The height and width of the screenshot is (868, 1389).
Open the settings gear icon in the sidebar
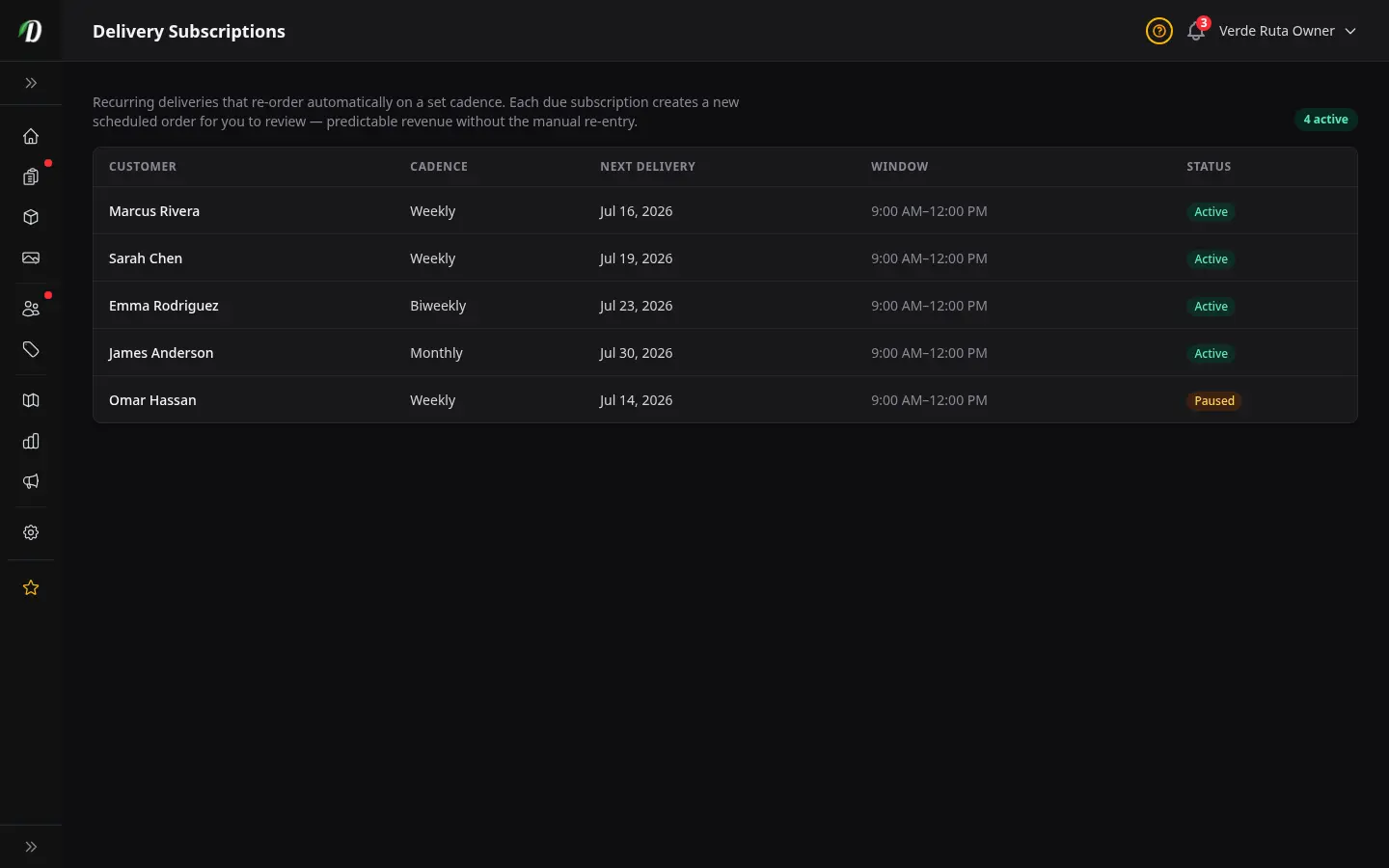pyautogui.click(x=31, y=532)
